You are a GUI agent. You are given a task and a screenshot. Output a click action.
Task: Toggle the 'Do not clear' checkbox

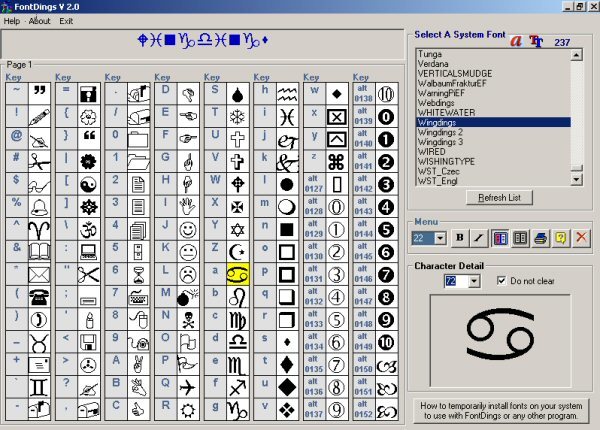point(501,280)
